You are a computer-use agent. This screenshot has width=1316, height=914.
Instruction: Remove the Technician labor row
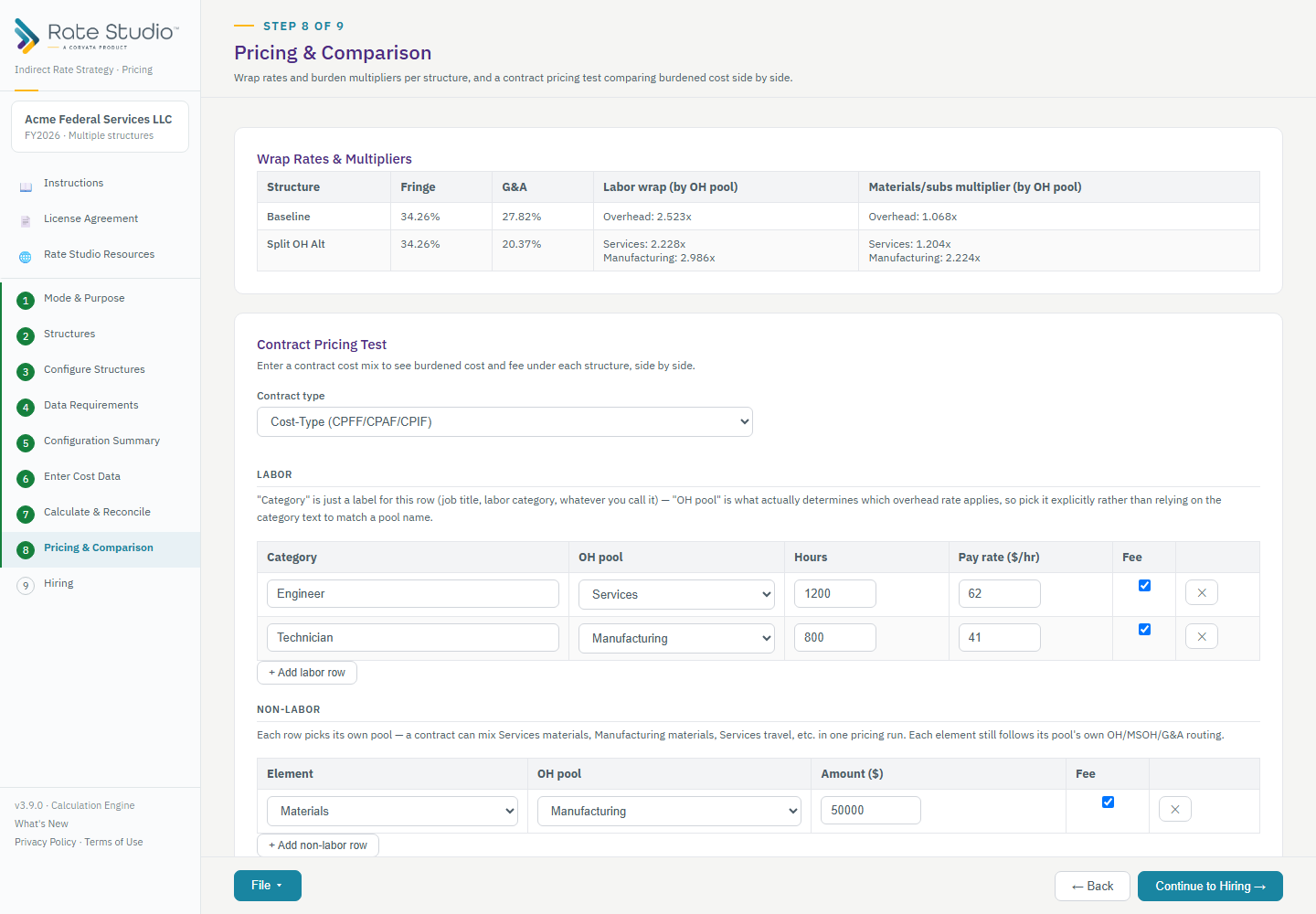click(x=1202, y=637)
